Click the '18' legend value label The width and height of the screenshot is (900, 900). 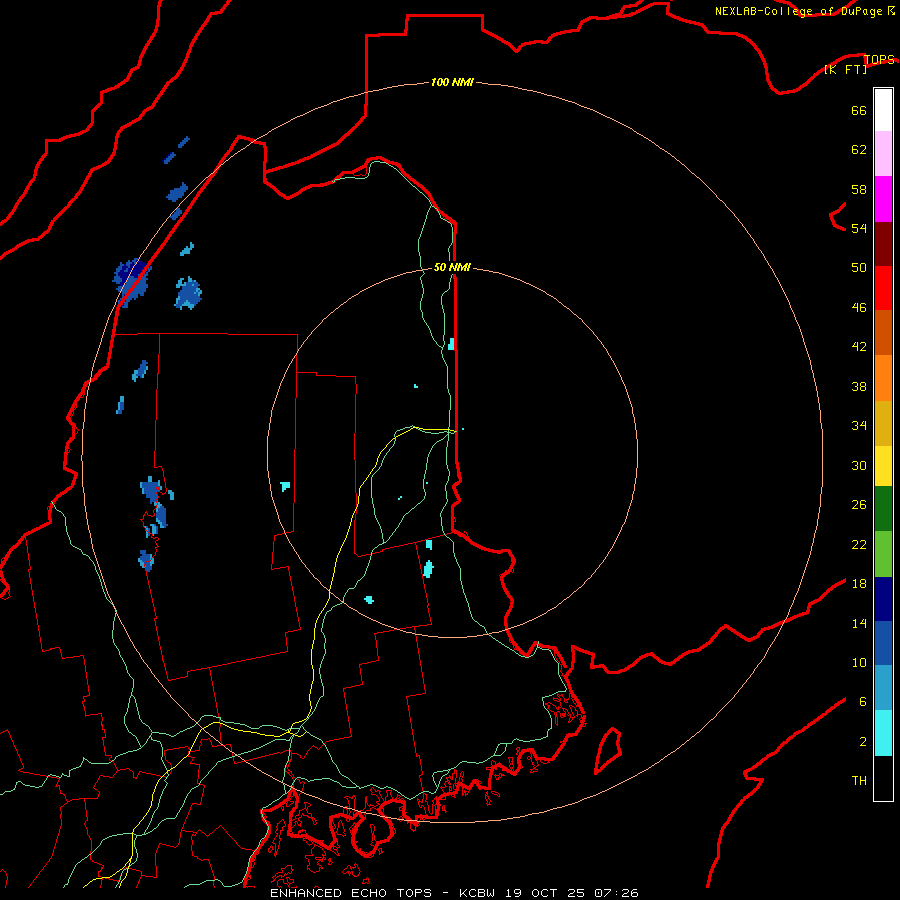859,584
